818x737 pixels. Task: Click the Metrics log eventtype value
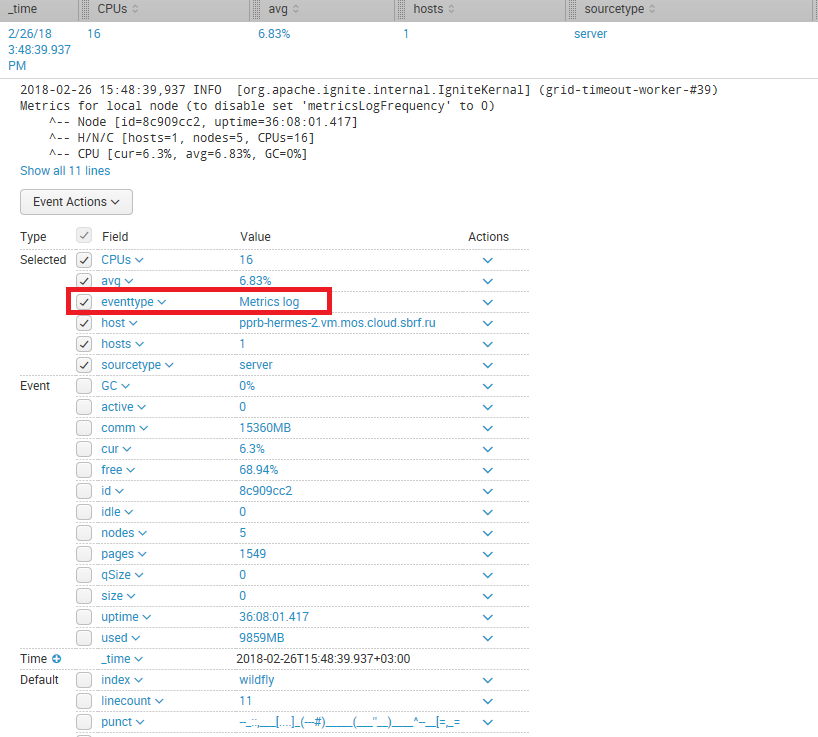[x=269, y=302]
